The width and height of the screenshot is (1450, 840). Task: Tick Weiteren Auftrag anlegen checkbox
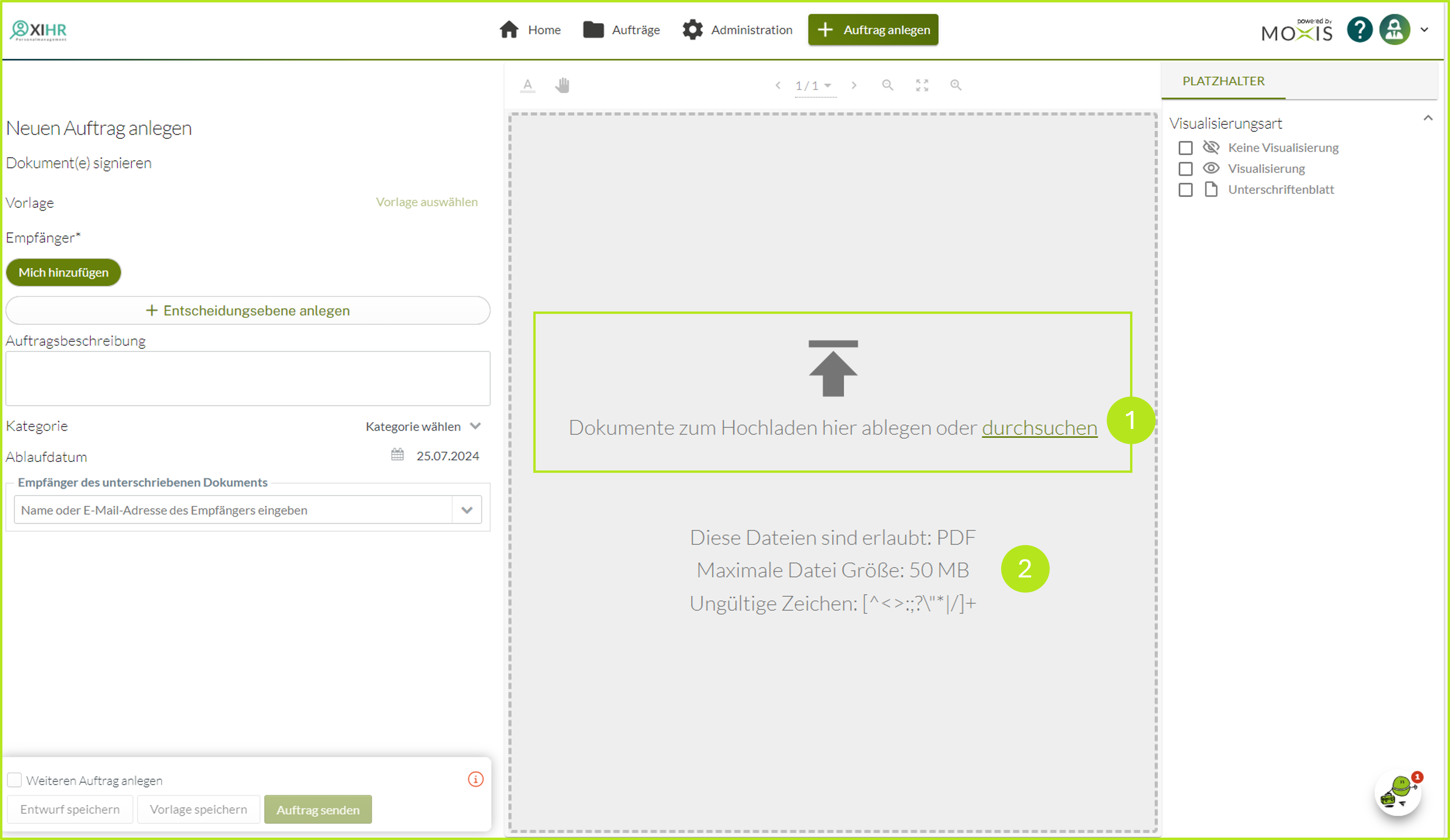point(15,780)
